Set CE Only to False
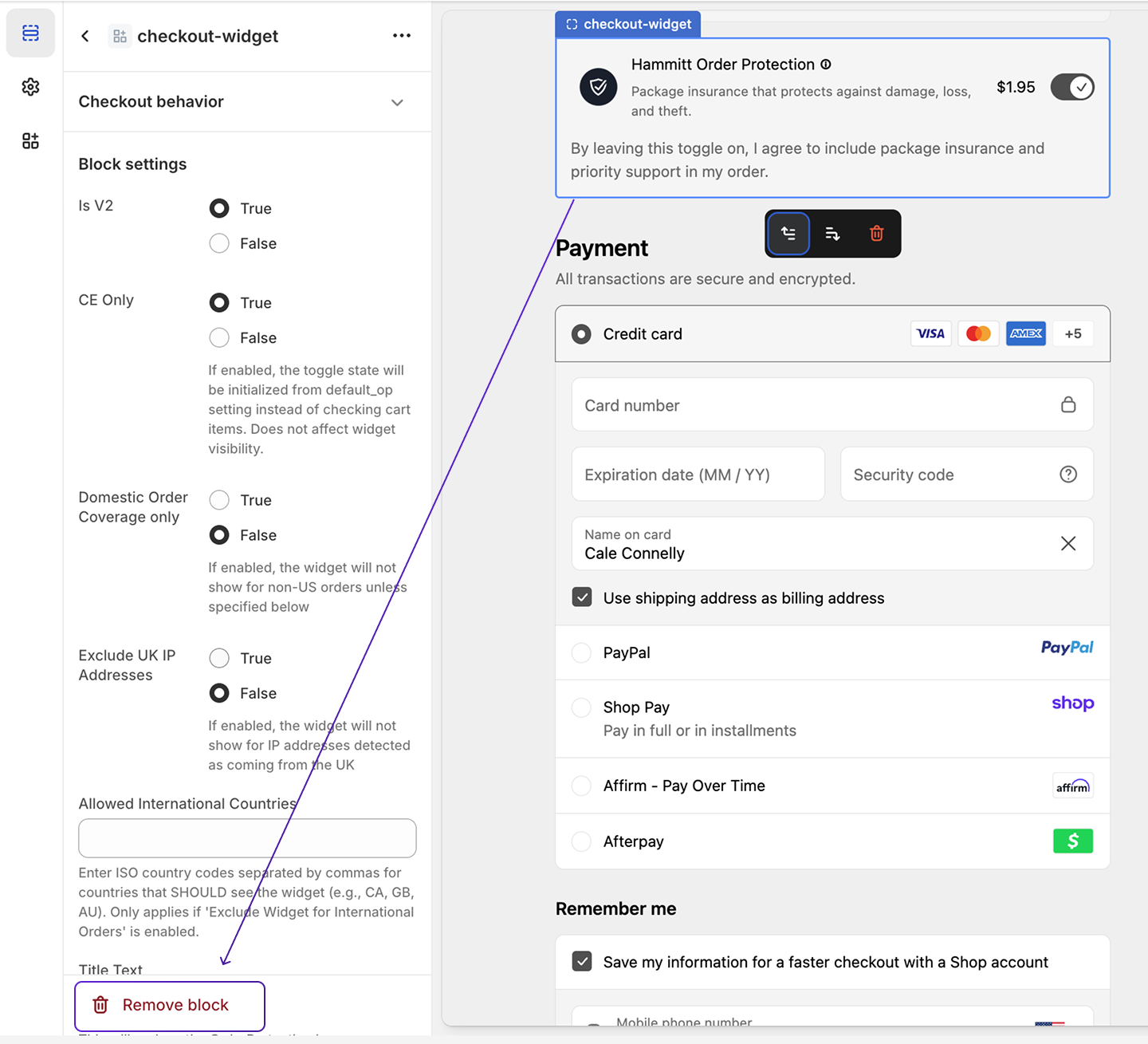Image resolution: width=1148 pixels, height=1044 pixels. point(219,338)
